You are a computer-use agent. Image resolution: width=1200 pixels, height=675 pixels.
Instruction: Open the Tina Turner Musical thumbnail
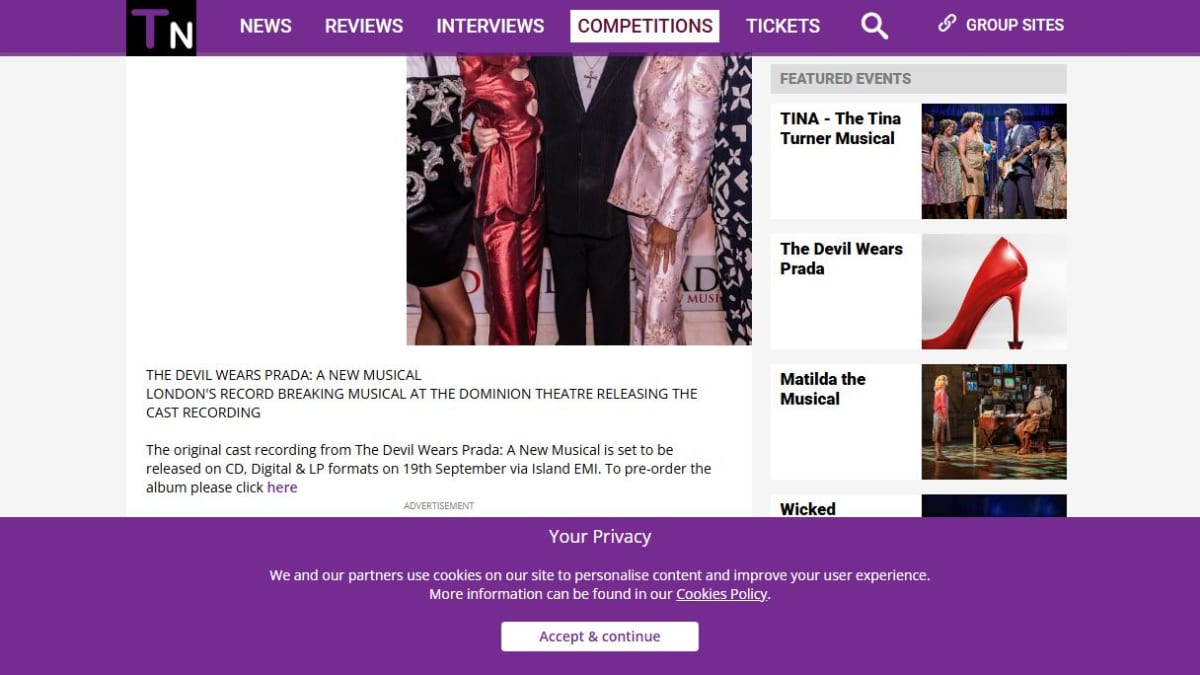click(x=993, y=161)
